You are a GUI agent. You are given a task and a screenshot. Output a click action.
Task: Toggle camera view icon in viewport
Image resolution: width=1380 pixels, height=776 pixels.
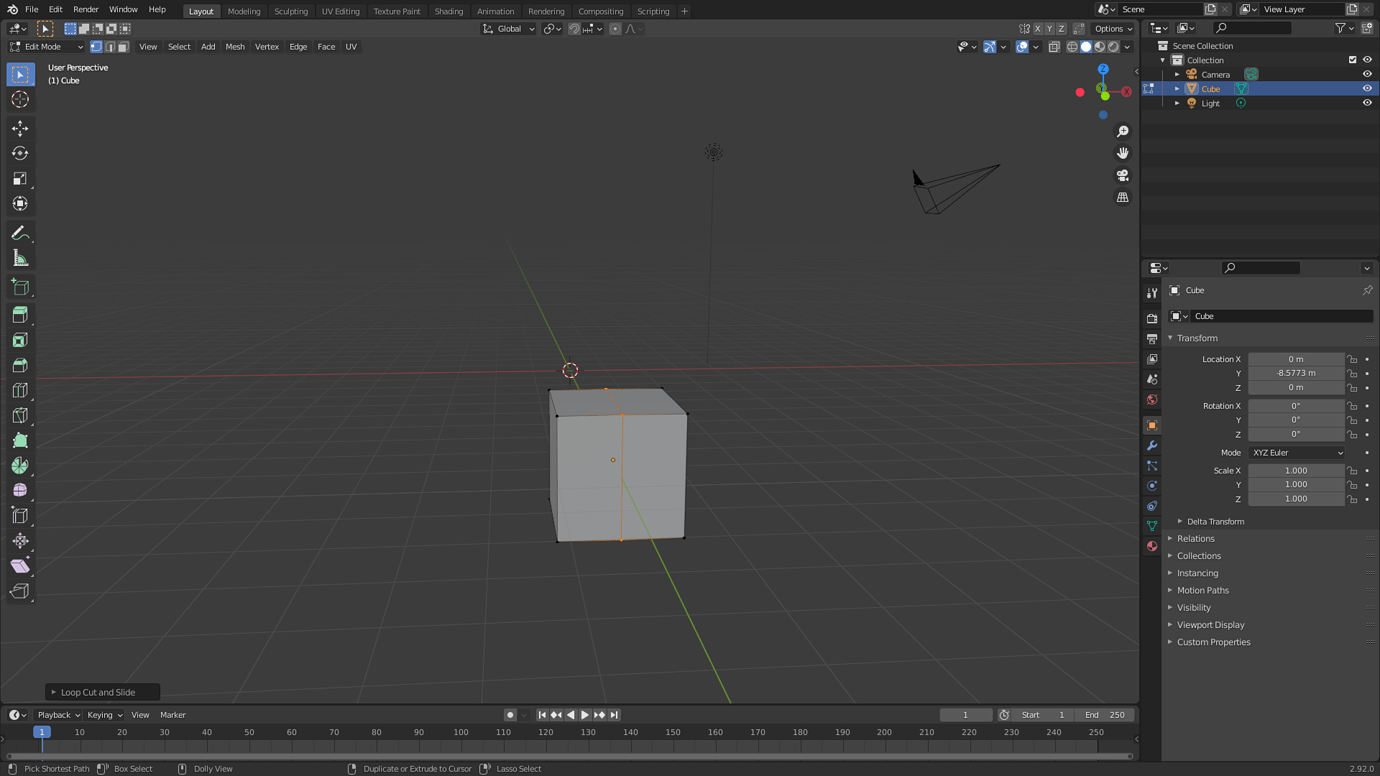[x=1123, y=175]
